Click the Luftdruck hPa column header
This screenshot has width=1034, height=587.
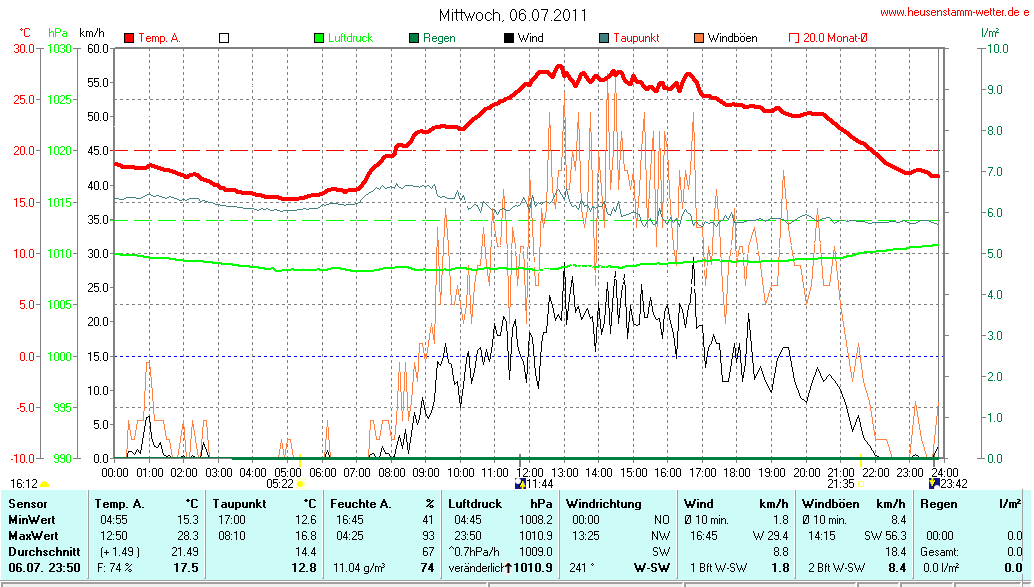pyautogui.click(x=500, y=503)
